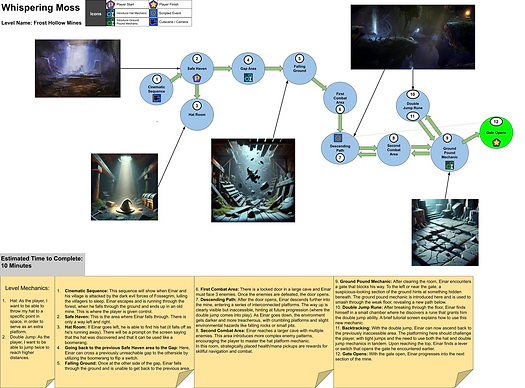Click 'Second Combat Area:' heading in the notes
Image resolution: width=525 pixels, height=388 pixels.
pos(222,330)
